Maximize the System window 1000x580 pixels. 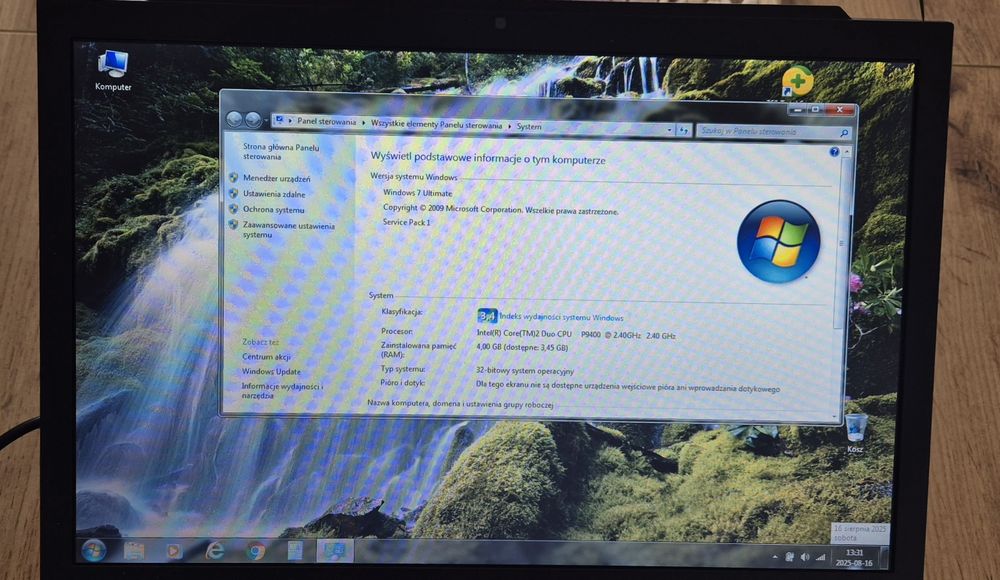tap(814, 109)
